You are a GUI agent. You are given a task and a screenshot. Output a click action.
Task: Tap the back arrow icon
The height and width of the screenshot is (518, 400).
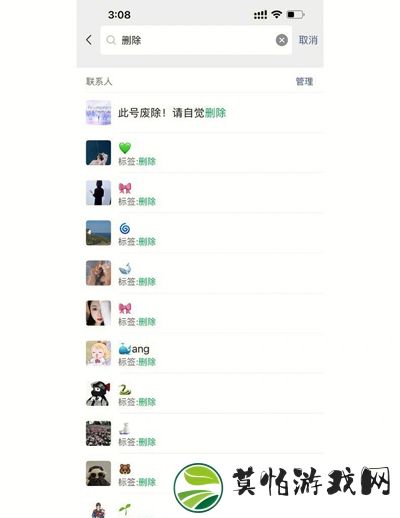click(x=89, y=40)
